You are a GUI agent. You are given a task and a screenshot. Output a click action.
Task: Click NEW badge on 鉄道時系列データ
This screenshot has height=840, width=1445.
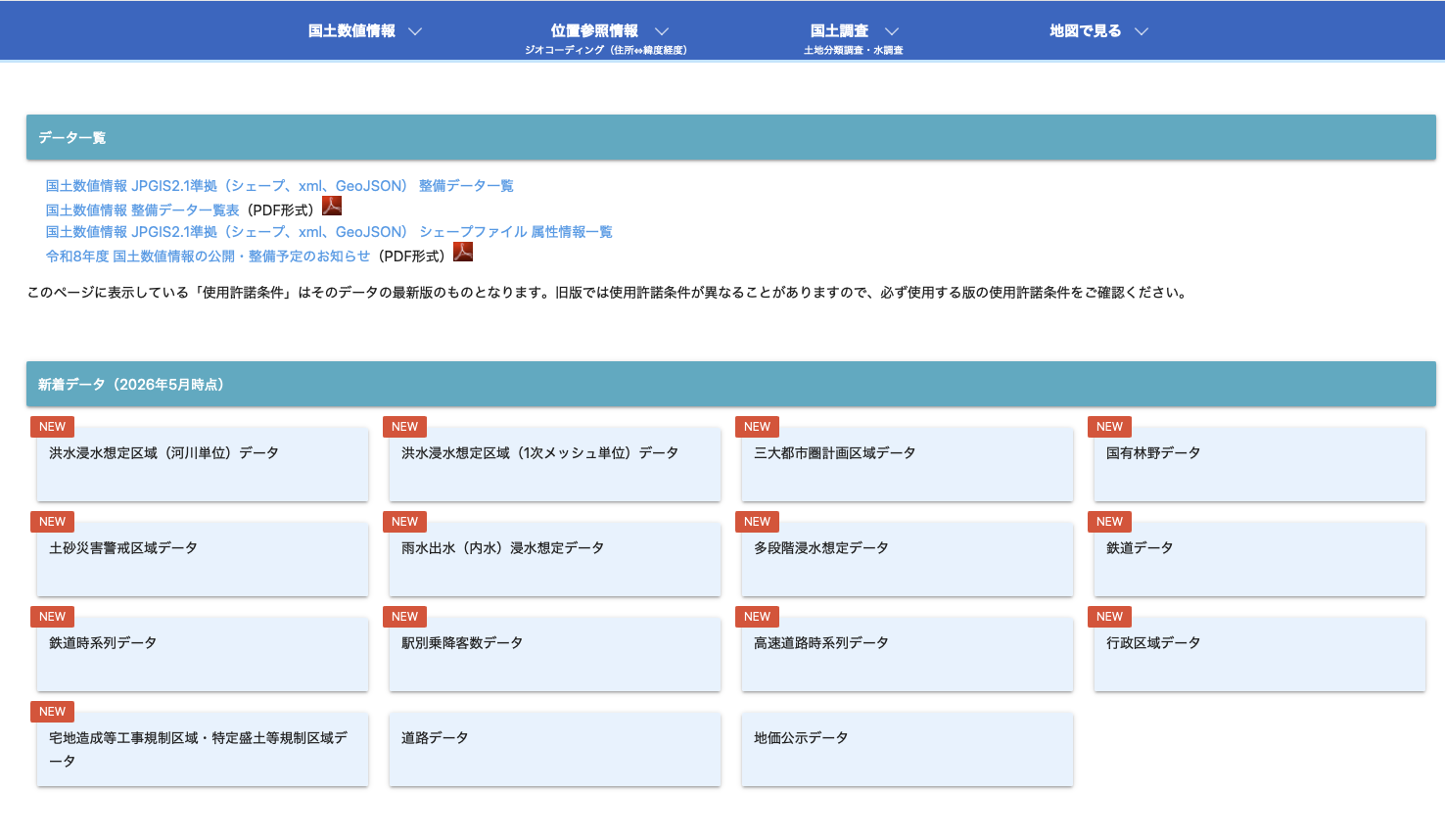(x=52, y=617)
